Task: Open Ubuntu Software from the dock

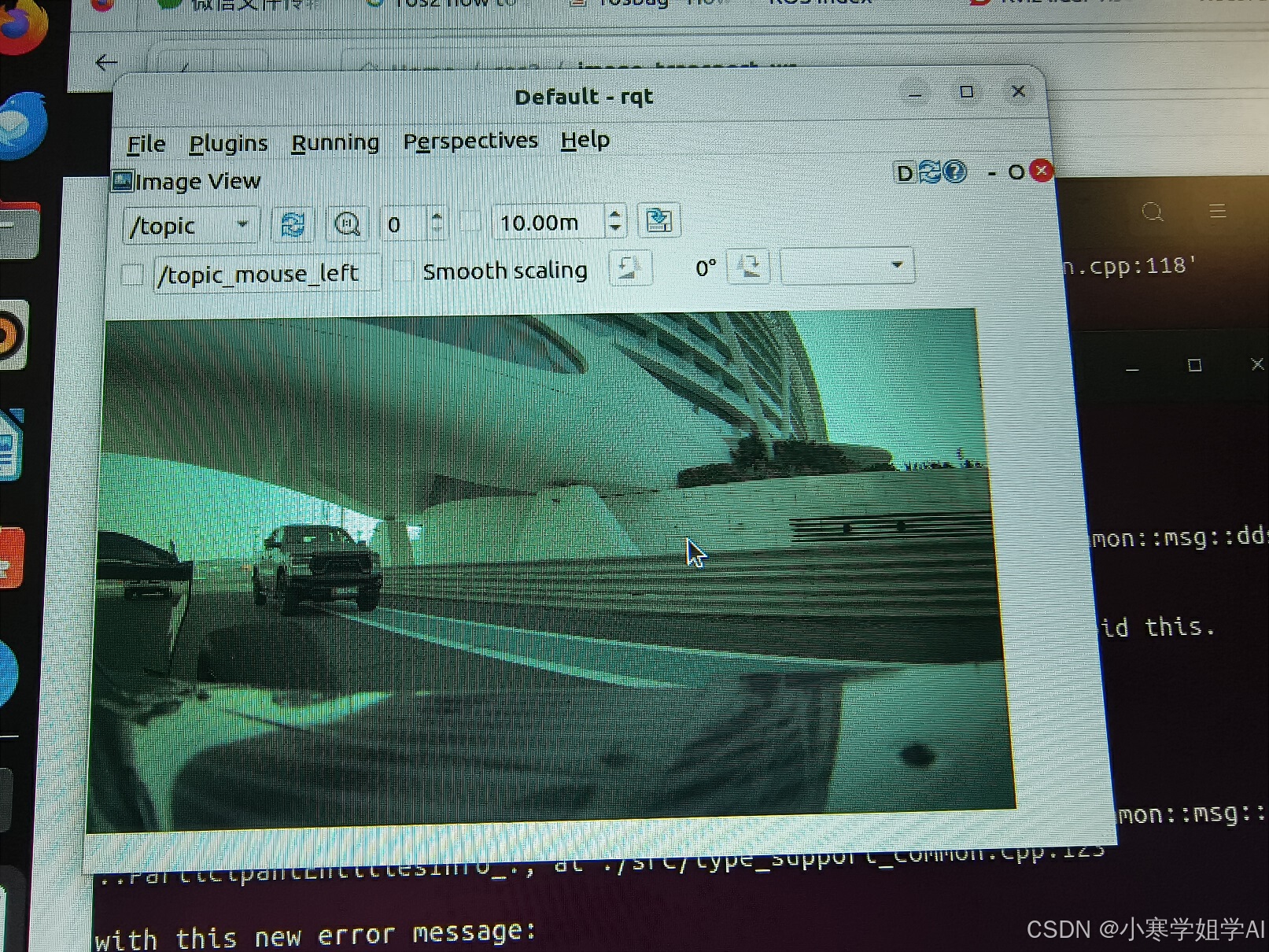Action: click(13, 556)
